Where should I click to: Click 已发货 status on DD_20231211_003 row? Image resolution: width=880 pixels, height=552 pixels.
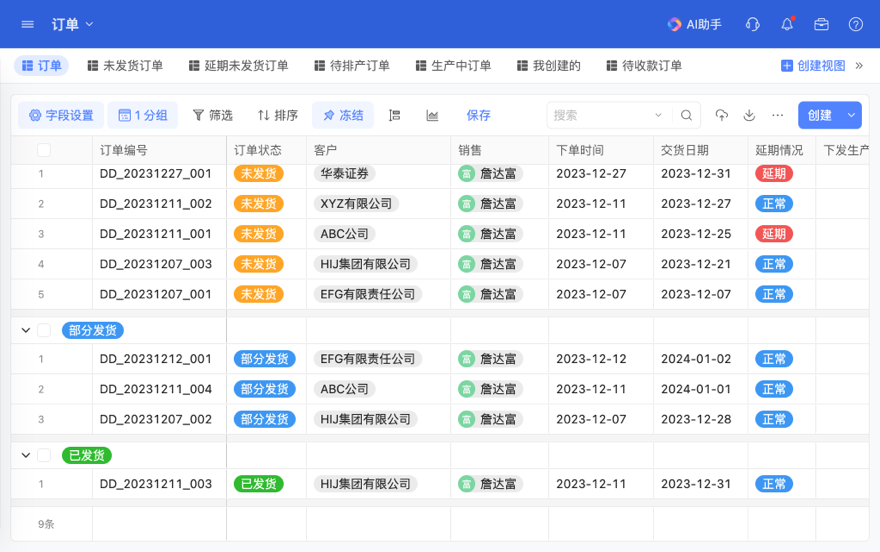(259, 484)
